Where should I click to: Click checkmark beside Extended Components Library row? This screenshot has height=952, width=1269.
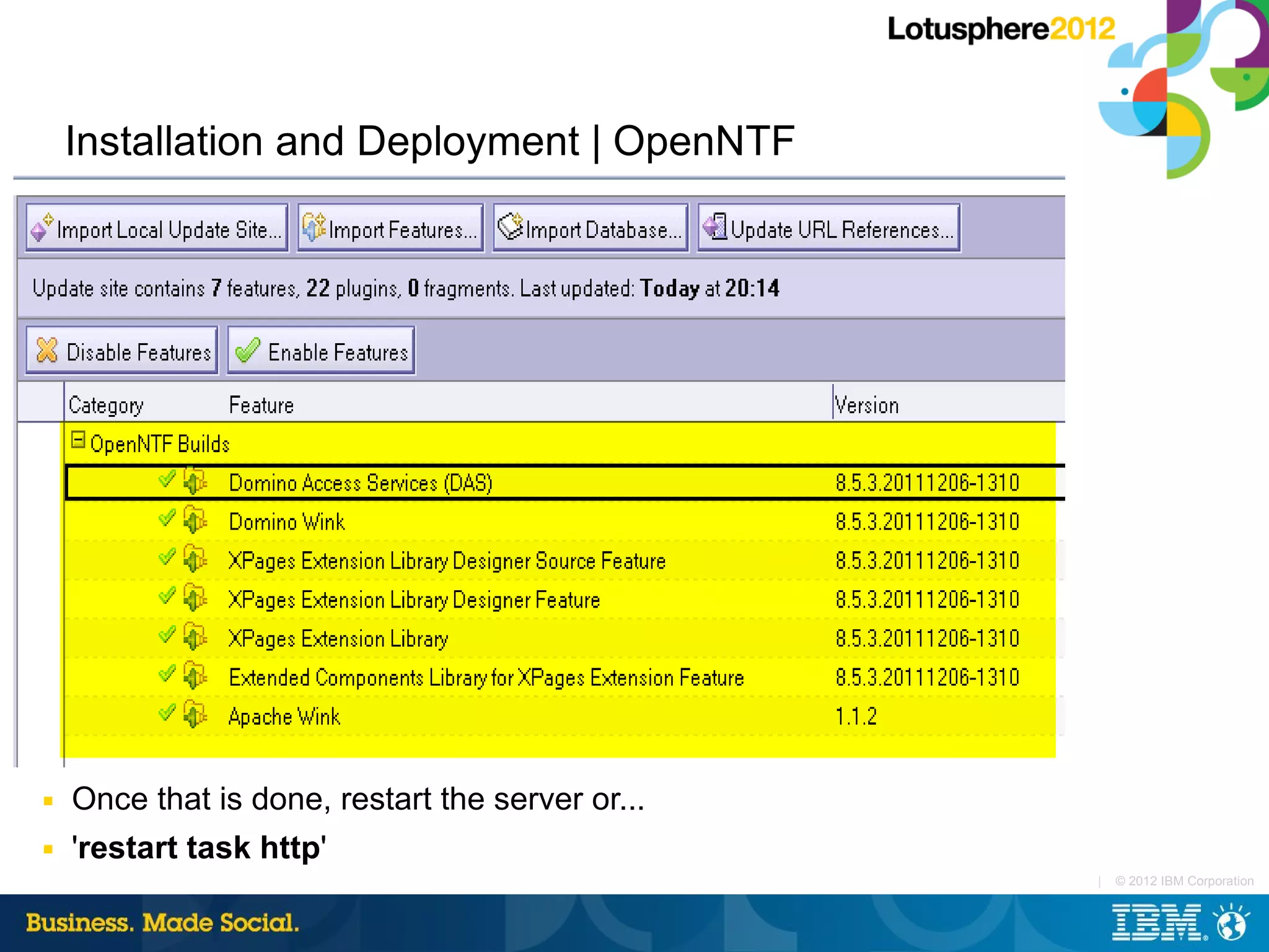tap(167, 674)
